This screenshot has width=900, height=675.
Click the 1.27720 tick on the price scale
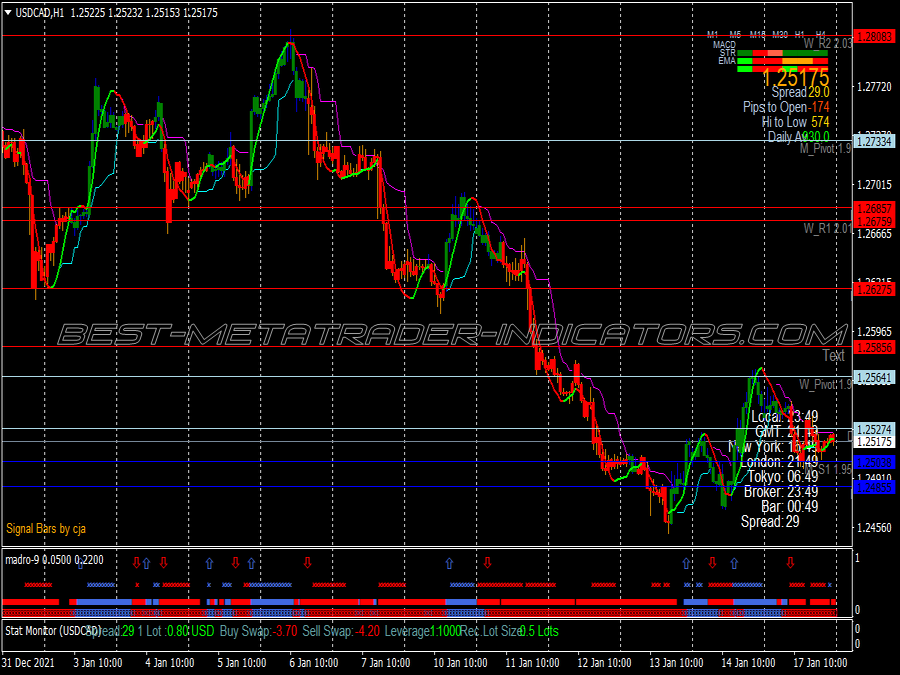coord(874,87)
